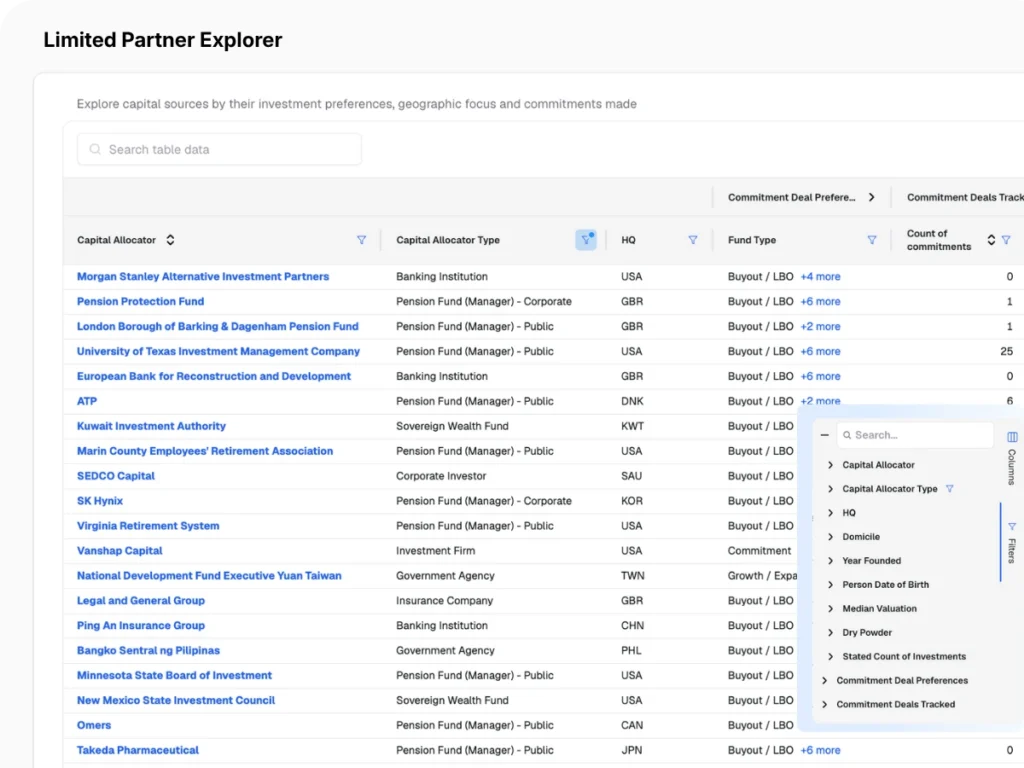
Task: Select 'Corporate Investor' cell in SEDCO Capital row
Action: pos(441,476)
